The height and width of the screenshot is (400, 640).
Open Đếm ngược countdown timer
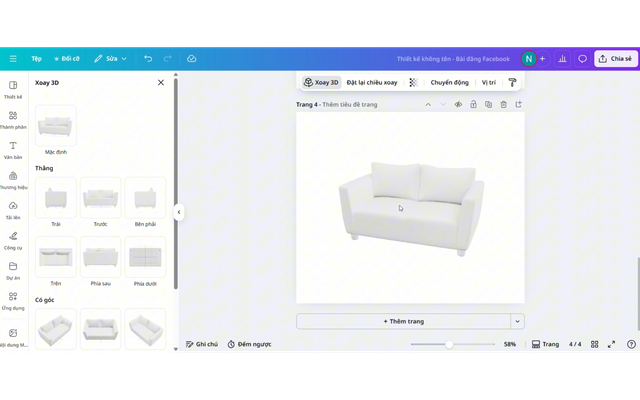click(x=249, y=344)
